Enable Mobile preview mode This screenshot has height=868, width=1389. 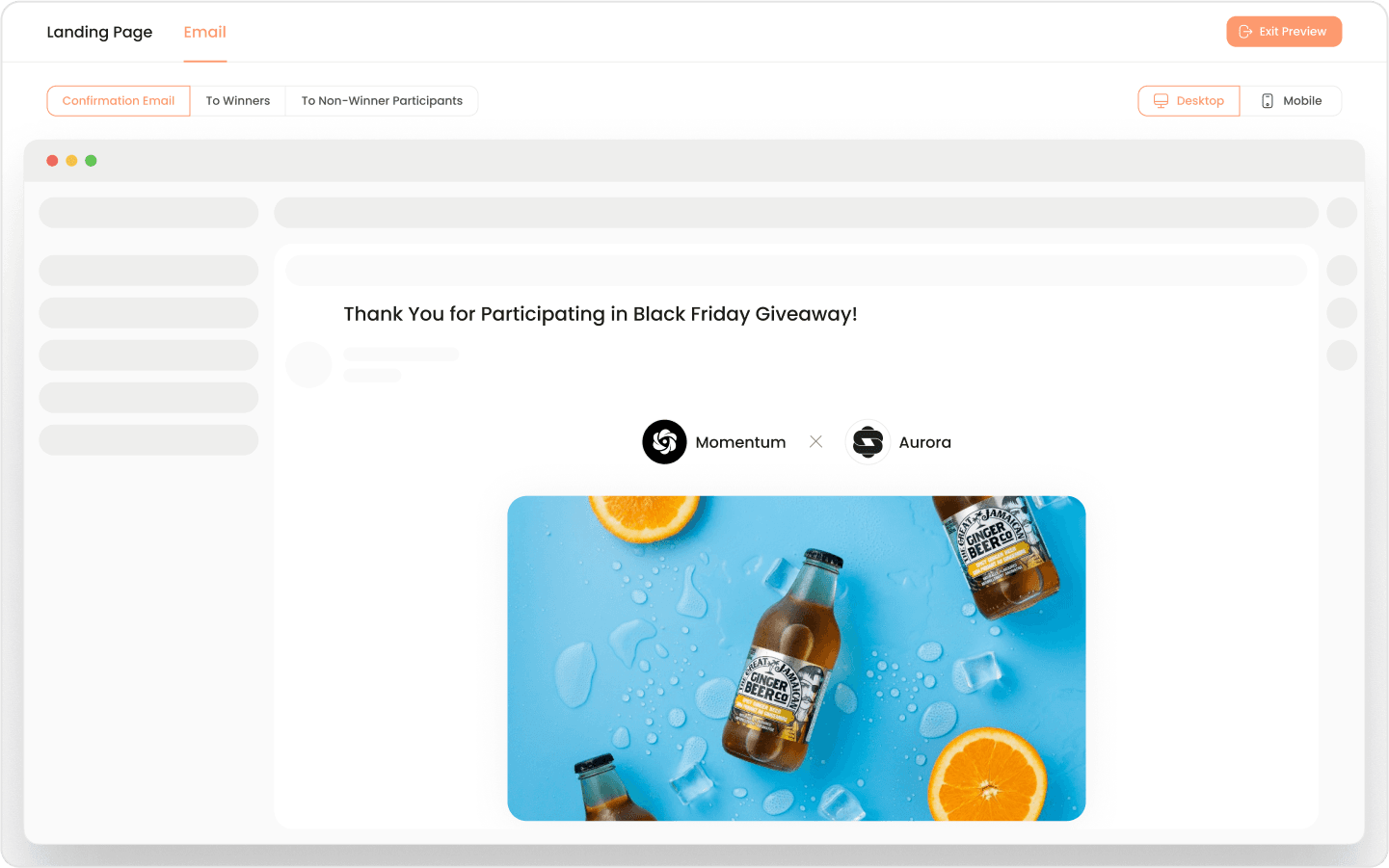1292,100
